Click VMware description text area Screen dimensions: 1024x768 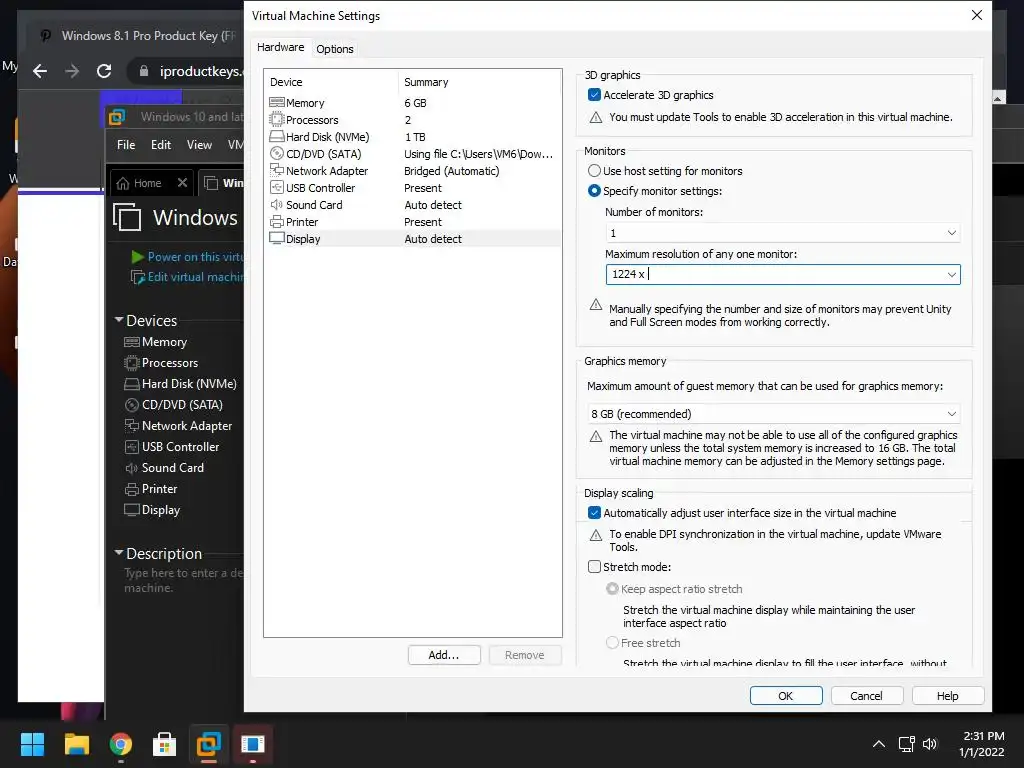click(184, 581)
